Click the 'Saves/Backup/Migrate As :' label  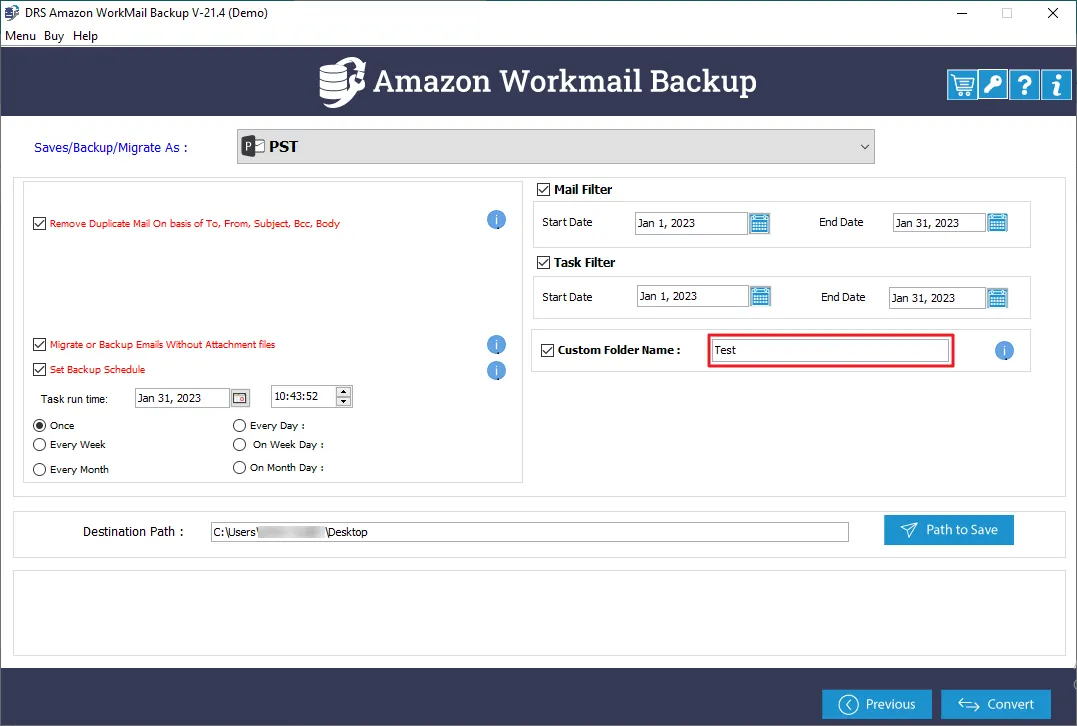pos(111,148)
